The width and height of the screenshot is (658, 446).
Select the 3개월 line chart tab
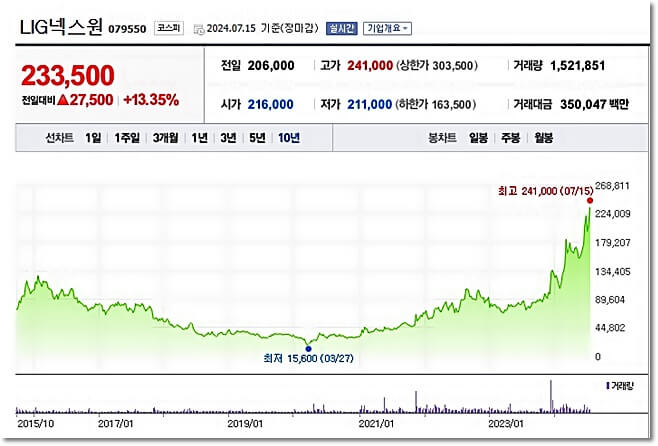pyautogui.click(x=165, y=138)
